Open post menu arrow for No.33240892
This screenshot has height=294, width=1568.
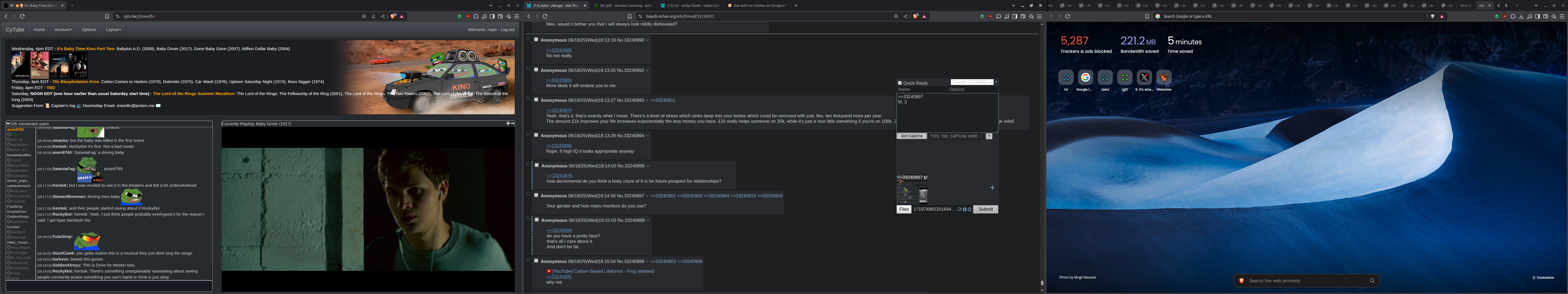[647, 70]
